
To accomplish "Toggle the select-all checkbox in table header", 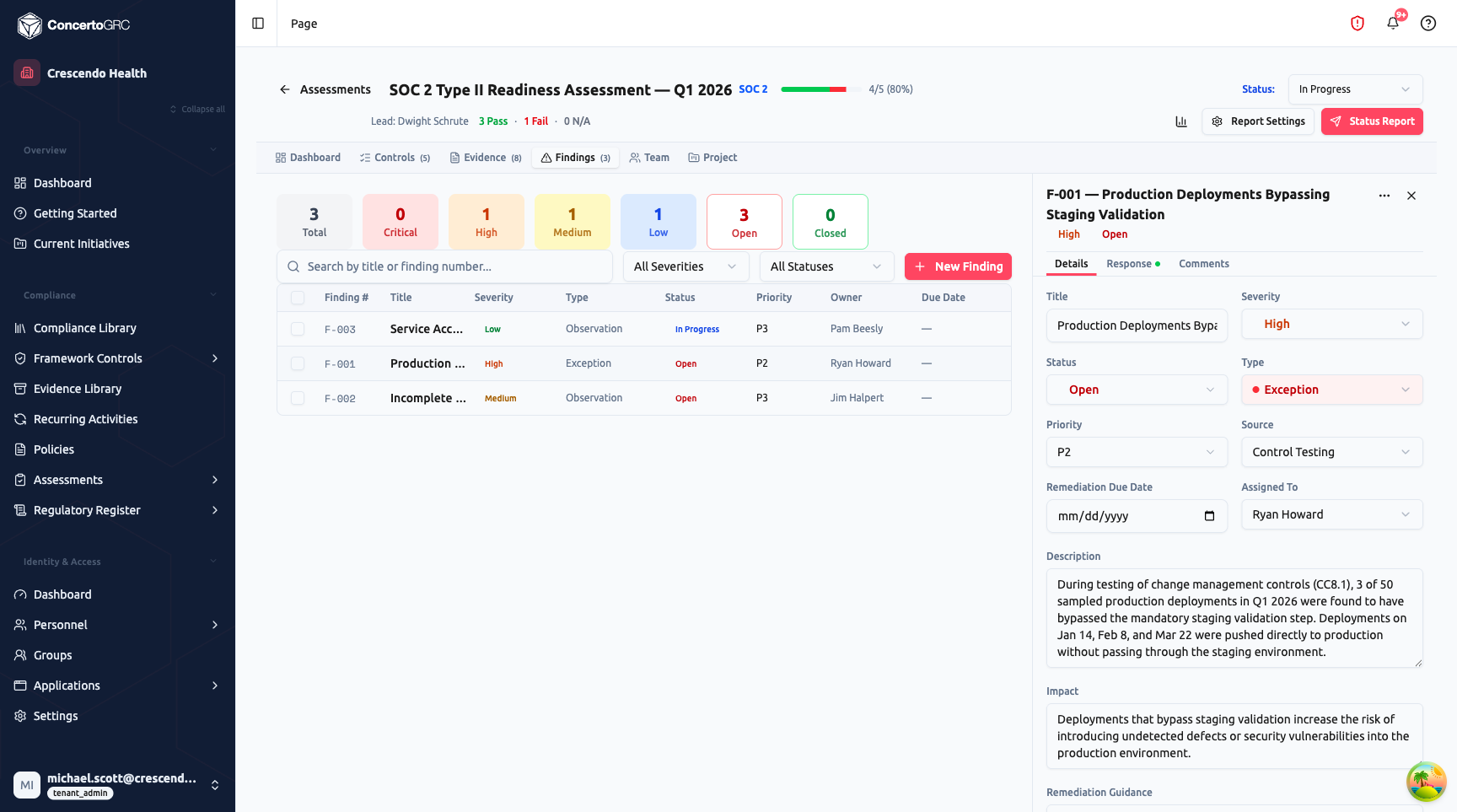I will [x=298, y=298].
